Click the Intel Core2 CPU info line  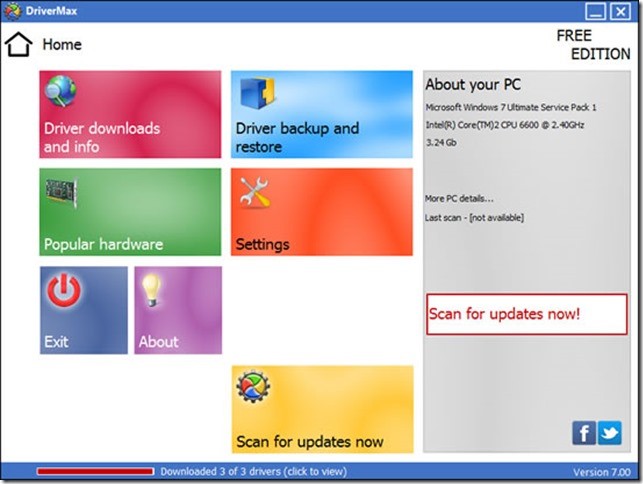pyautogui.click(x=504, y=125)
